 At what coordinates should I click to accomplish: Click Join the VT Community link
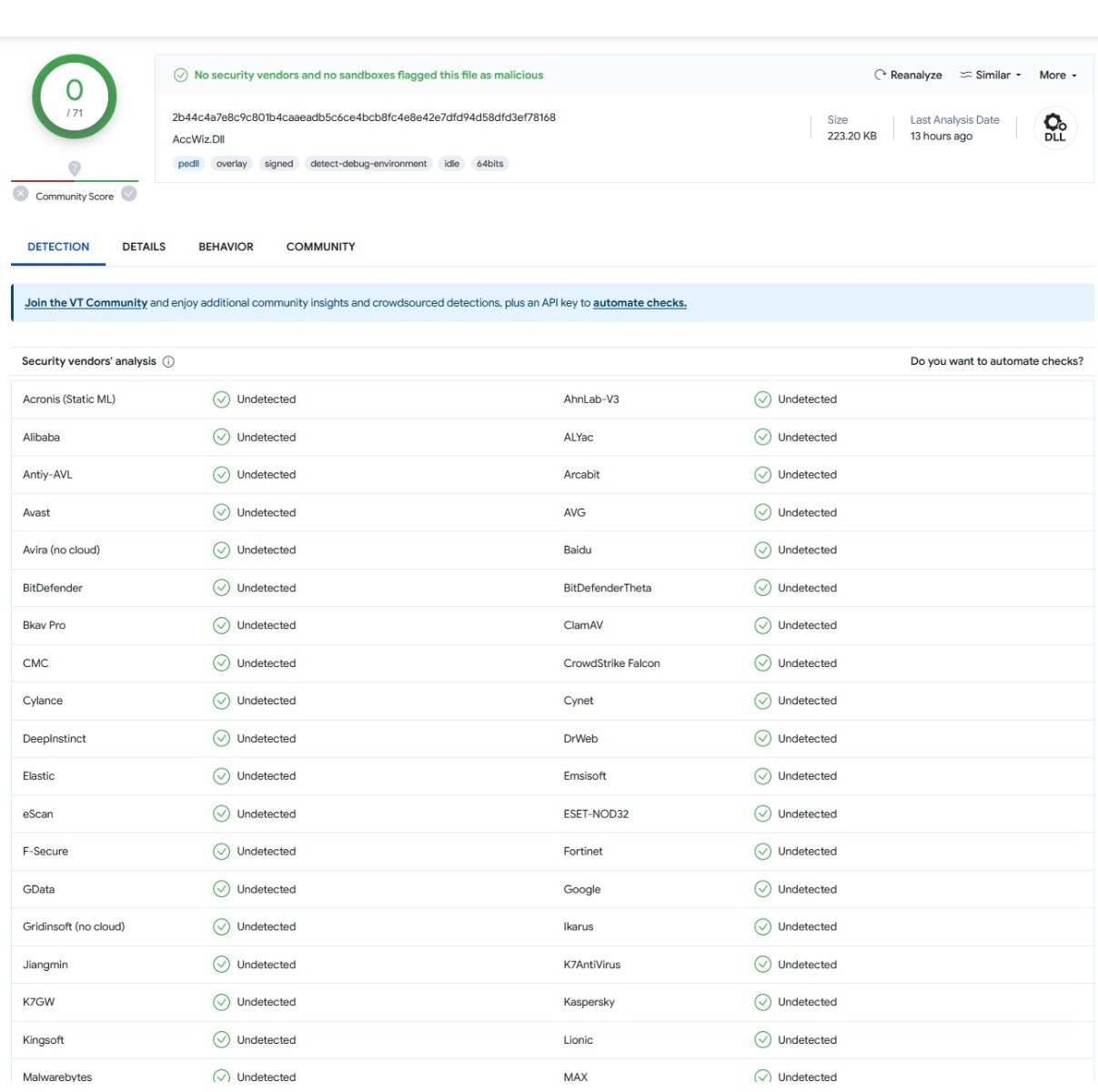pos(86,303)
